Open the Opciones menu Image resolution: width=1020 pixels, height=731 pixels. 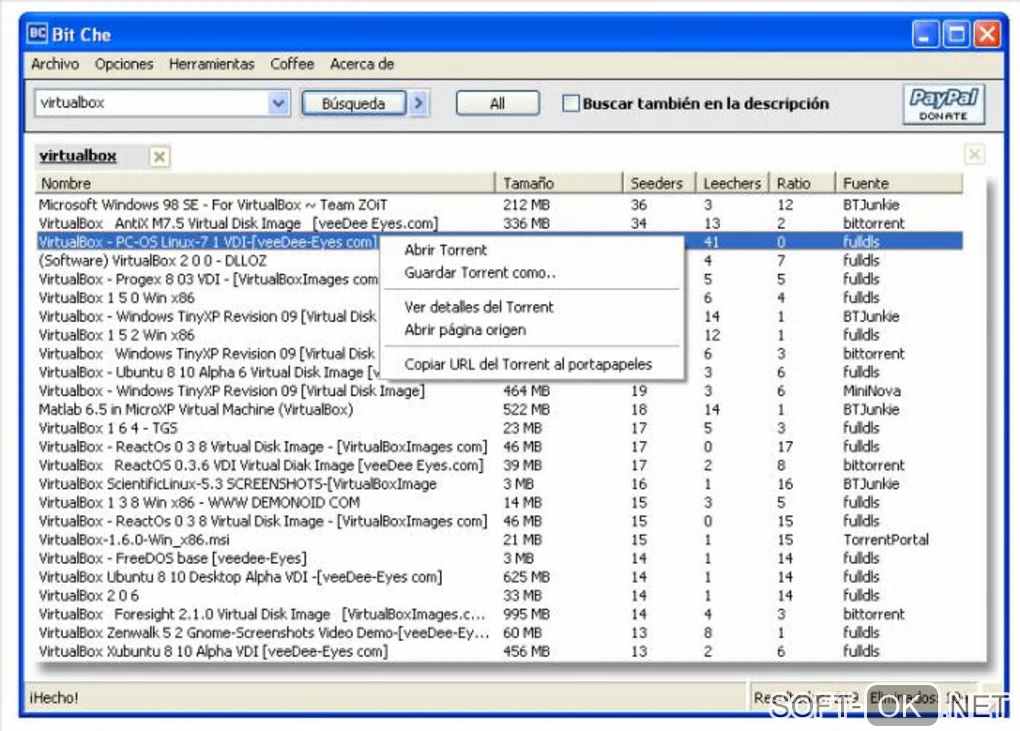[x=124, y=64]
